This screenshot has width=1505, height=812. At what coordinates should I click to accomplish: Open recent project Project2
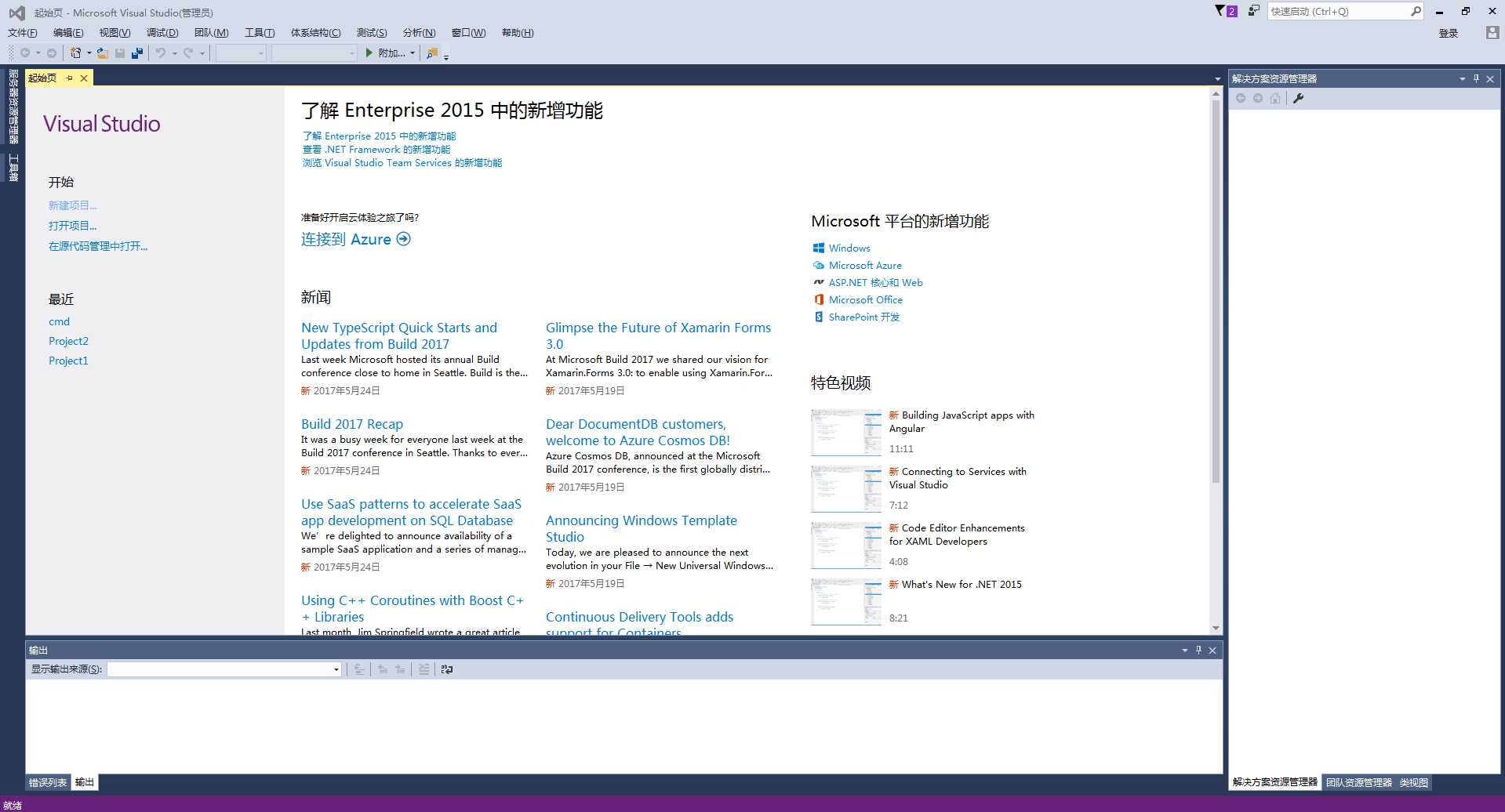coord(68,341)
